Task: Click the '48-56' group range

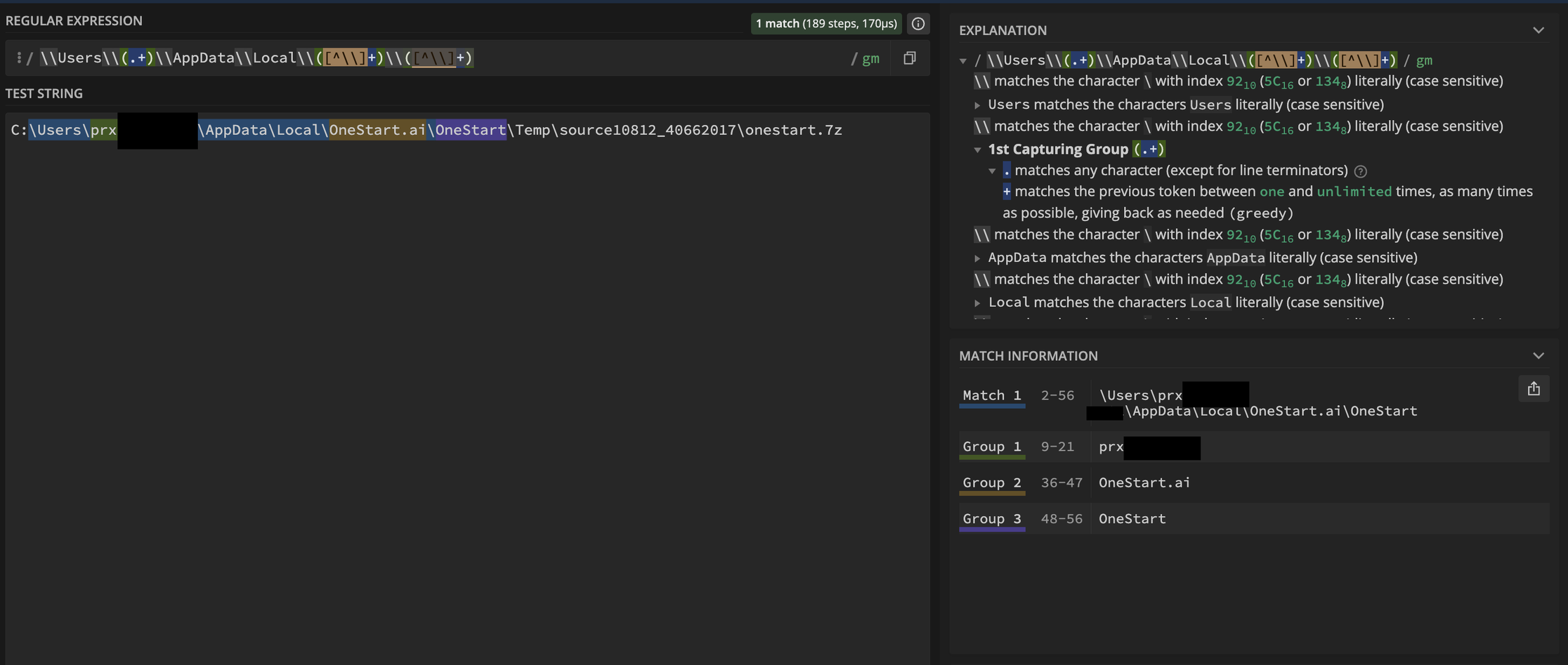Action: click(x=1061, y=519)
